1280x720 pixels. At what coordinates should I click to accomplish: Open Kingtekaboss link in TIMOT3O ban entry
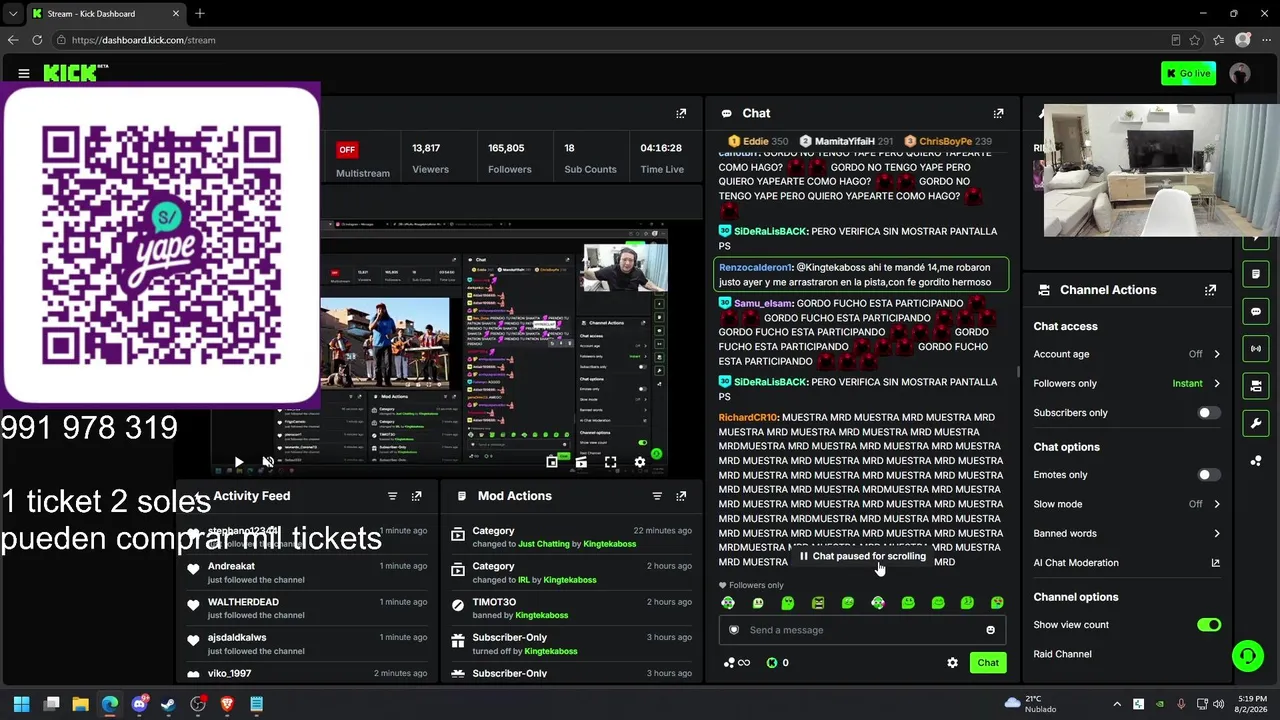[x=542, y=615]
